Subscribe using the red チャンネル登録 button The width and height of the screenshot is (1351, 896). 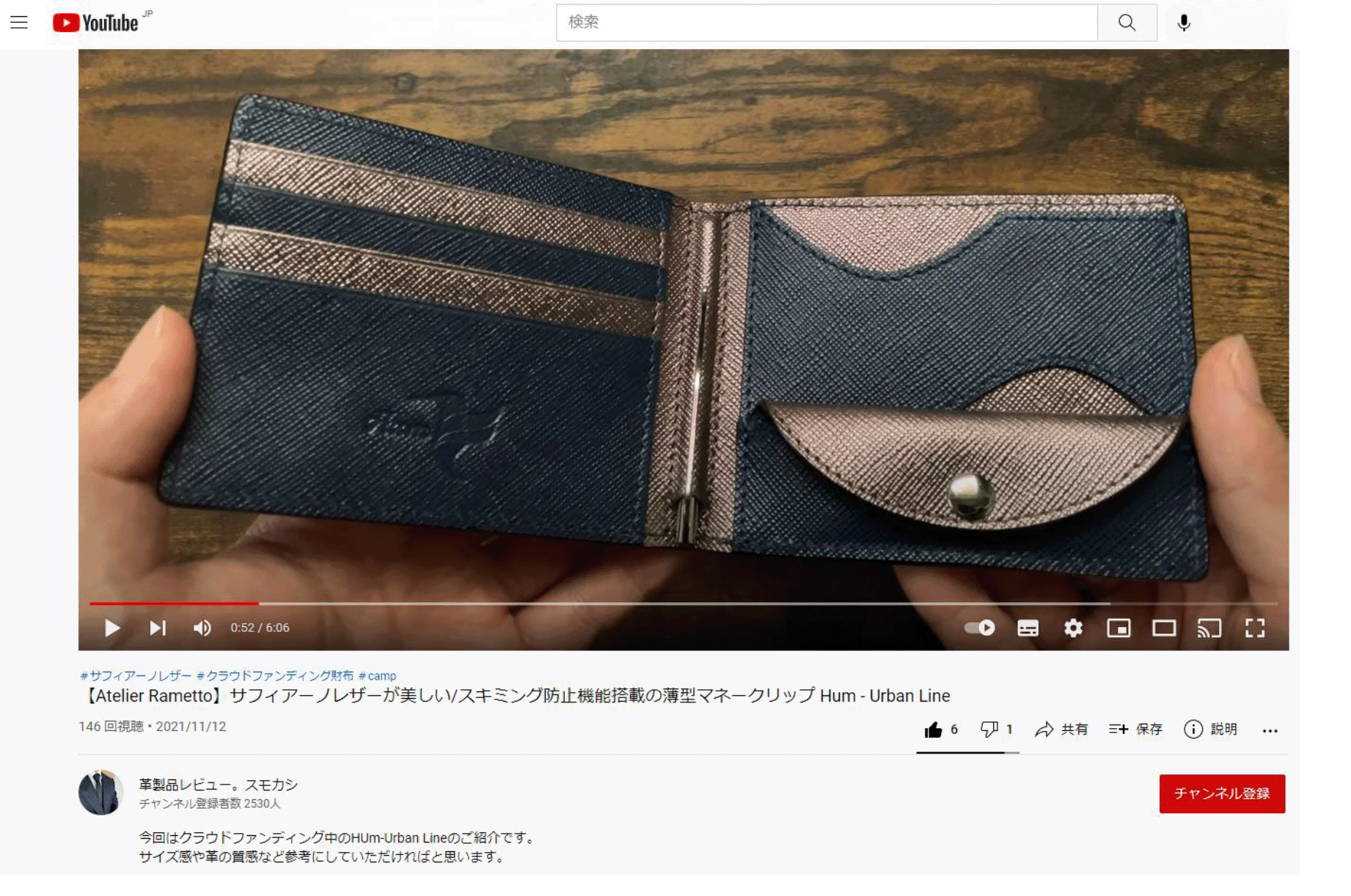[1221, 793]
